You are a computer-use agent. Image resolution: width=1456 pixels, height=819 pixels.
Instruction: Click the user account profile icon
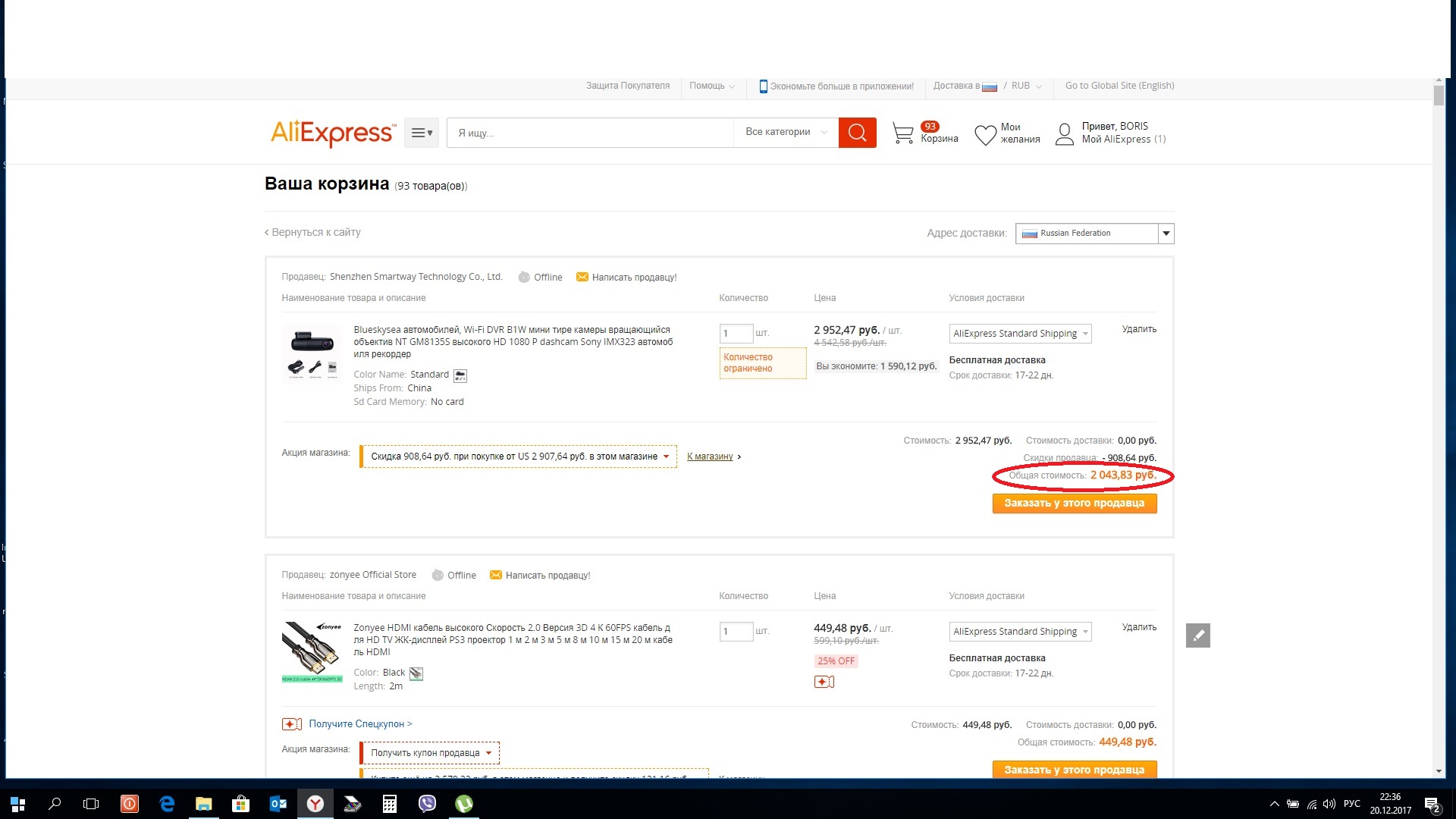[1064, 134]
